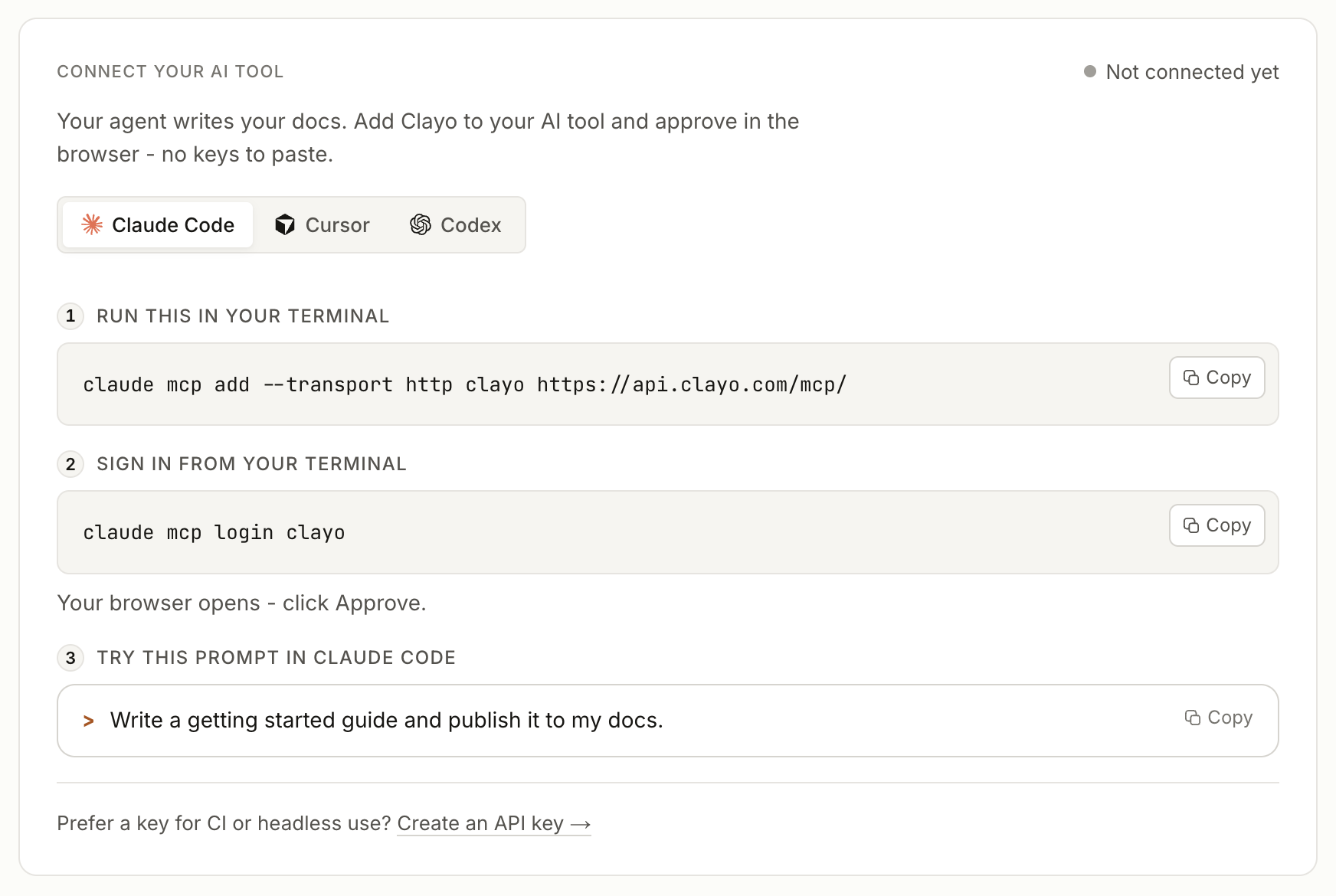Click the 'Your agent writes your docs' description
Image resolution: width=1336 pixels, height=896 pixels.
(x=428, y=138)
